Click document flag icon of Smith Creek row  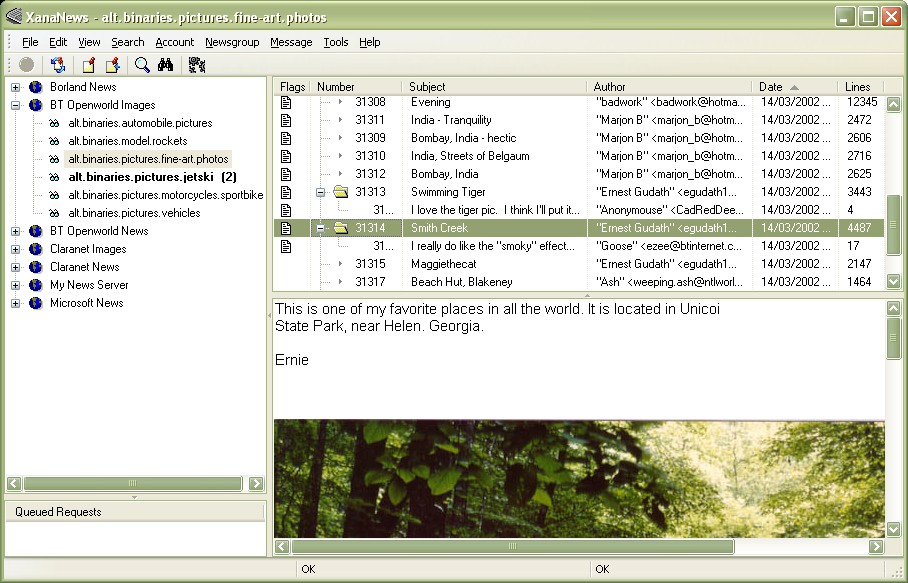[285, 228]
